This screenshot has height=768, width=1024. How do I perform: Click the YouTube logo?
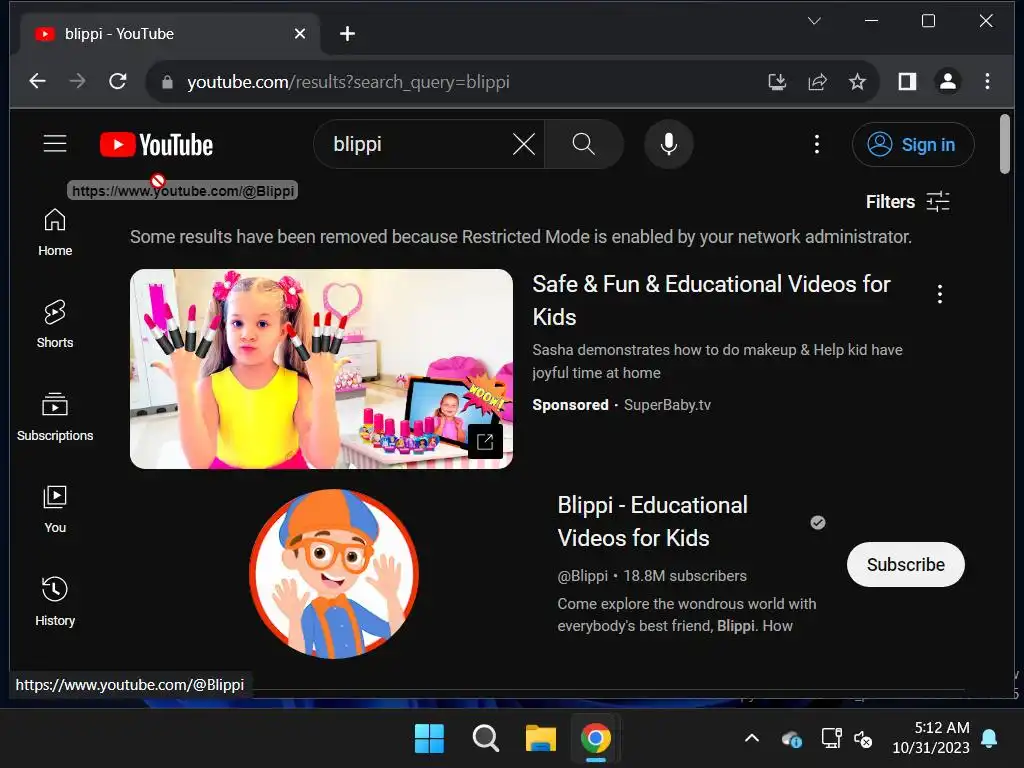156,144
